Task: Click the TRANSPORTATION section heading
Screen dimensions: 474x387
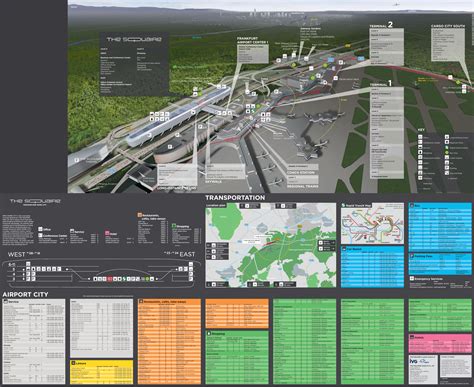Action: (x=235, y=198)
